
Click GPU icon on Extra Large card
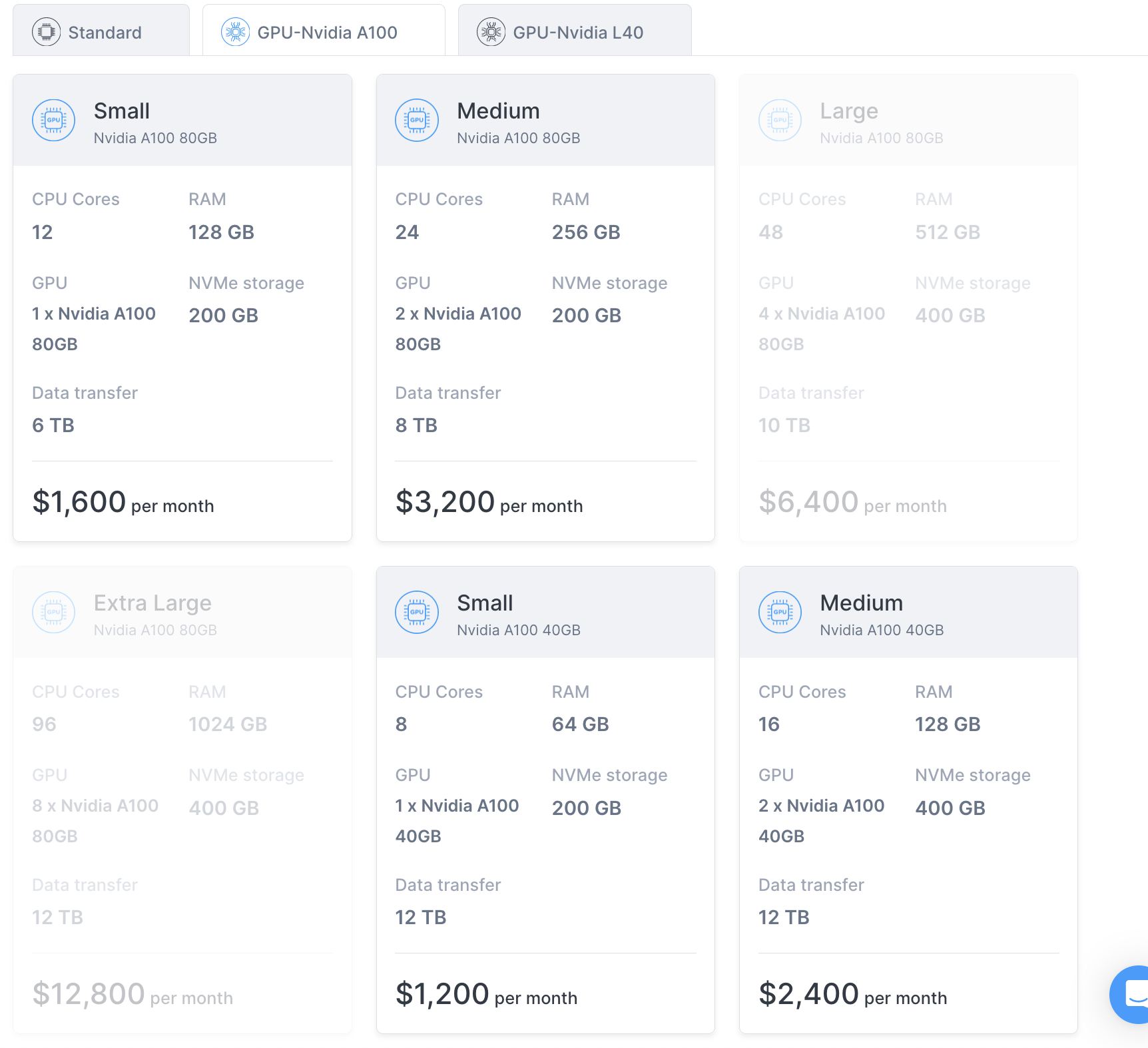coord(54,613)
